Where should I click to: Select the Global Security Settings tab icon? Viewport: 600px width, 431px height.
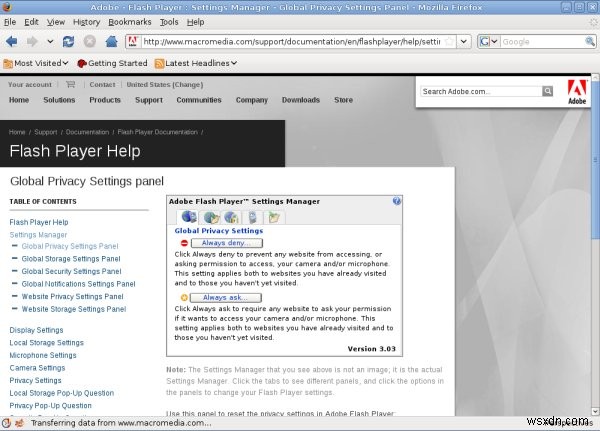click(232, 217)
